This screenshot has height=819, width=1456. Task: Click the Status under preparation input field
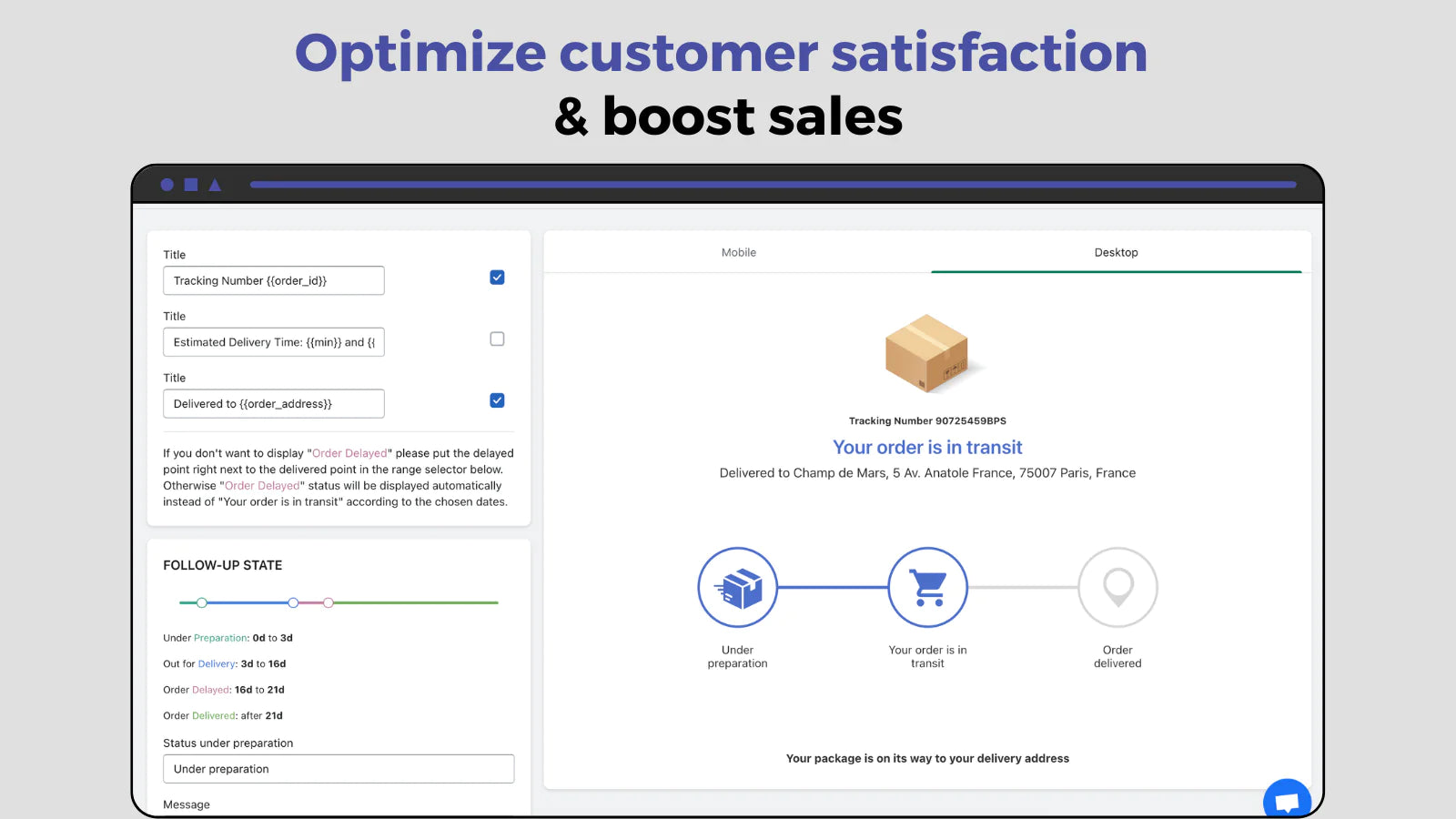coord(338,768)
